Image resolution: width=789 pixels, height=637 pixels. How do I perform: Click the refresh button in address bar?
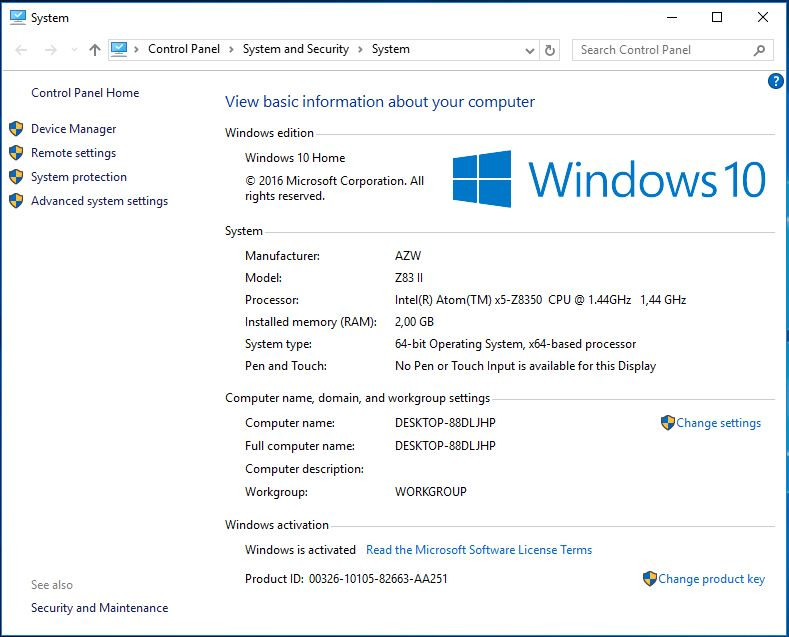click(550, 50)
